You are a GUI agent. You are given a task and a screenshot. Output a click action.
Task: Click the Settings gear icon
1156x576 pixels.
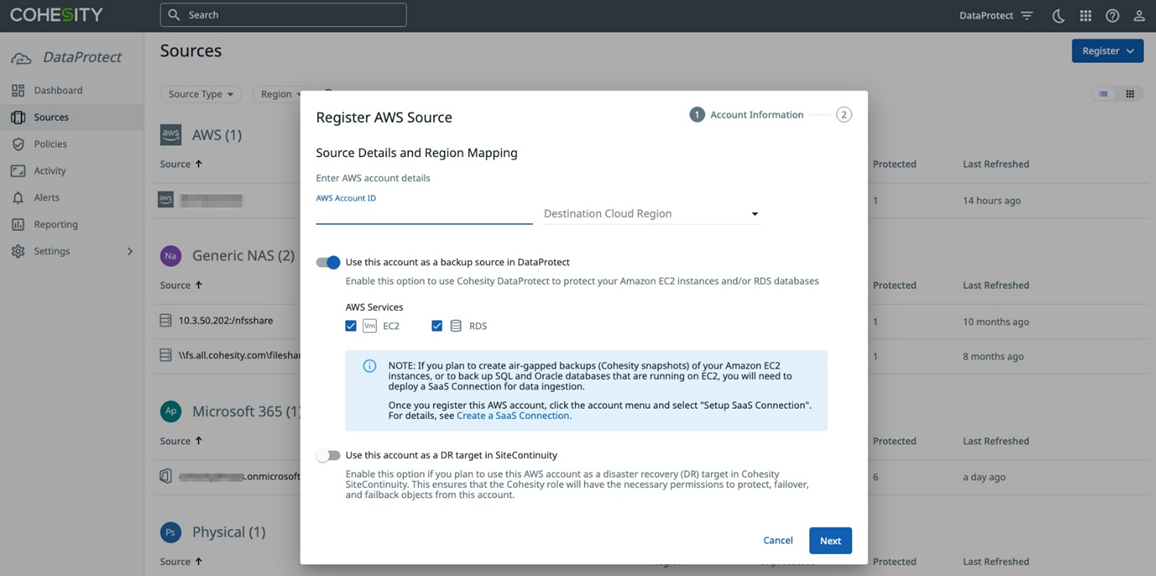click(x=18, y=251)
